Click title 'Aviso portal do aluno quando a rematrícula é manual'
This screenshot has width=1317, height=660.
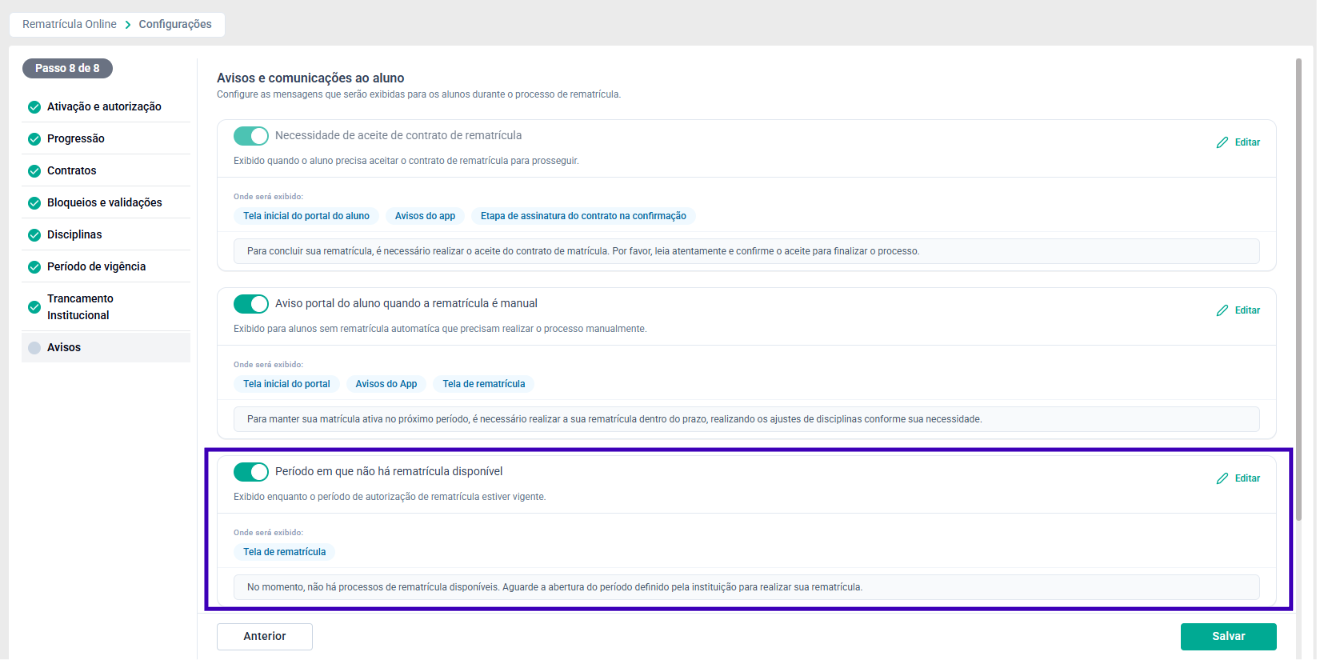407,303
